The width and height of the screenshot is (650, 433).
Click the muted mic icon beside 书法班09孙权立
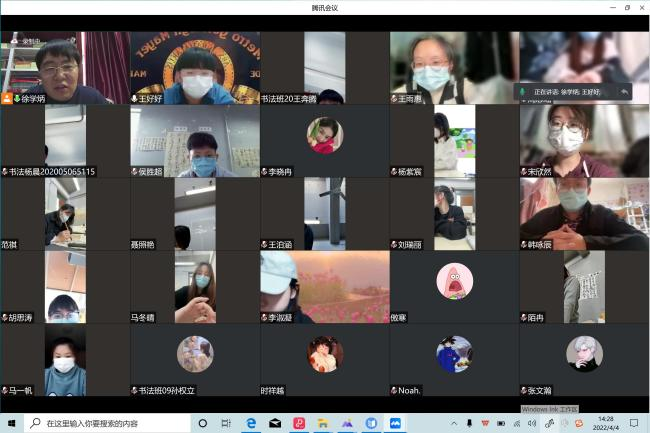click(x=134, y=390)
